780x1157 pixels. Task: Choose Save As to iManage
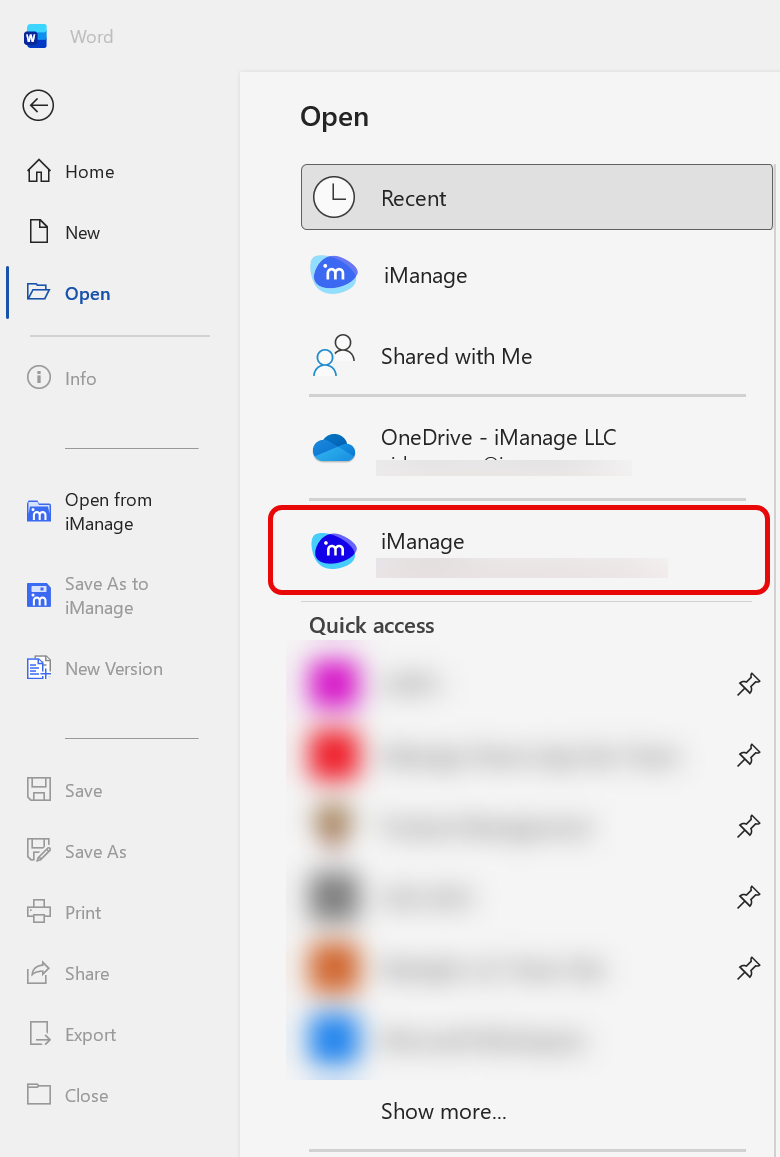point(89,595)
